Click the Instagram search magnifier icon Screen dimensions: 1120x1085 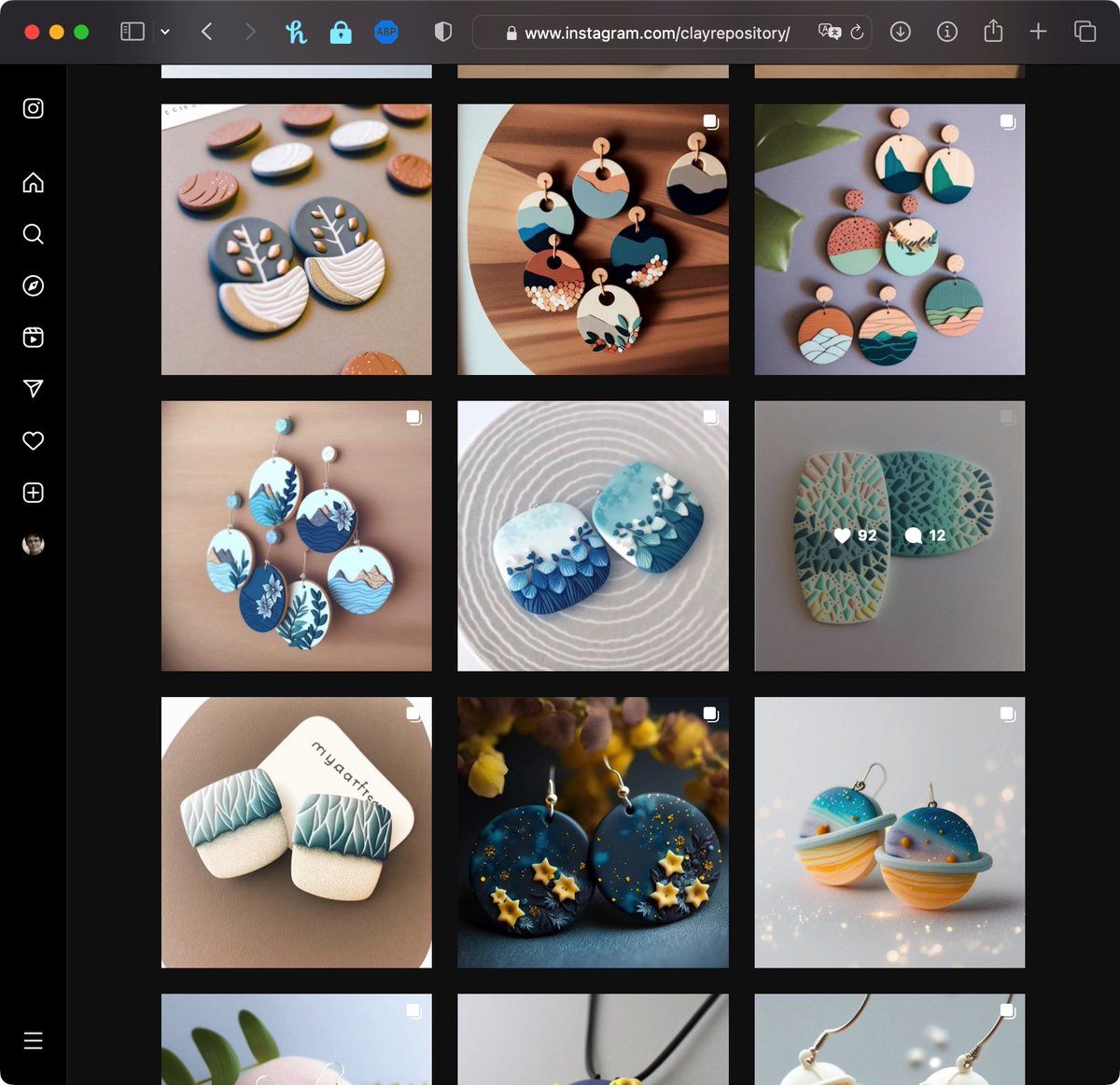tap(34, 234)
